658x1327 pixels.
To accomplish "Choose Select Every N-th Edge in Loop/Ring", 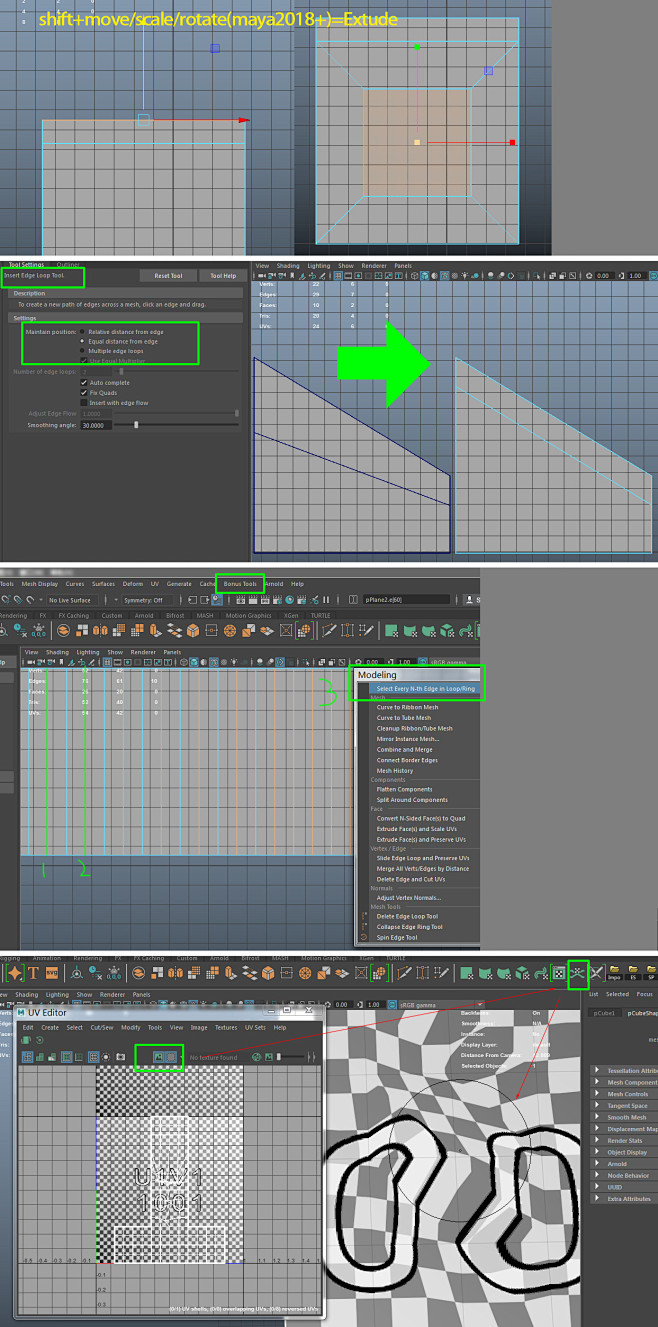I will click(x=424, y=688).
